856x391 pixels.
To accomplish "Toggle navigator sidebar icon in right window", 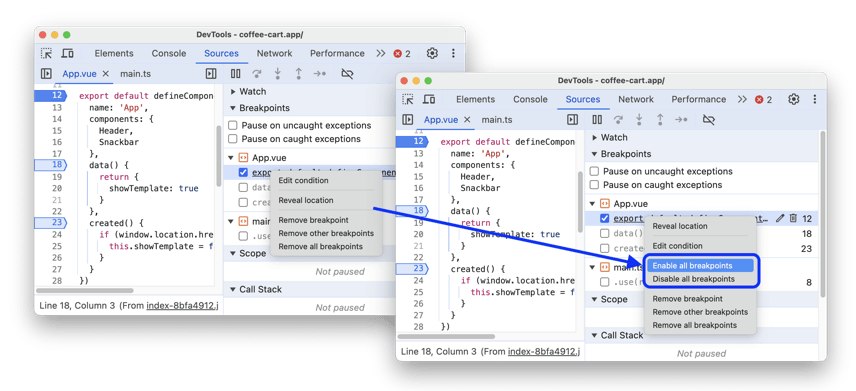I will coord(408,120).
